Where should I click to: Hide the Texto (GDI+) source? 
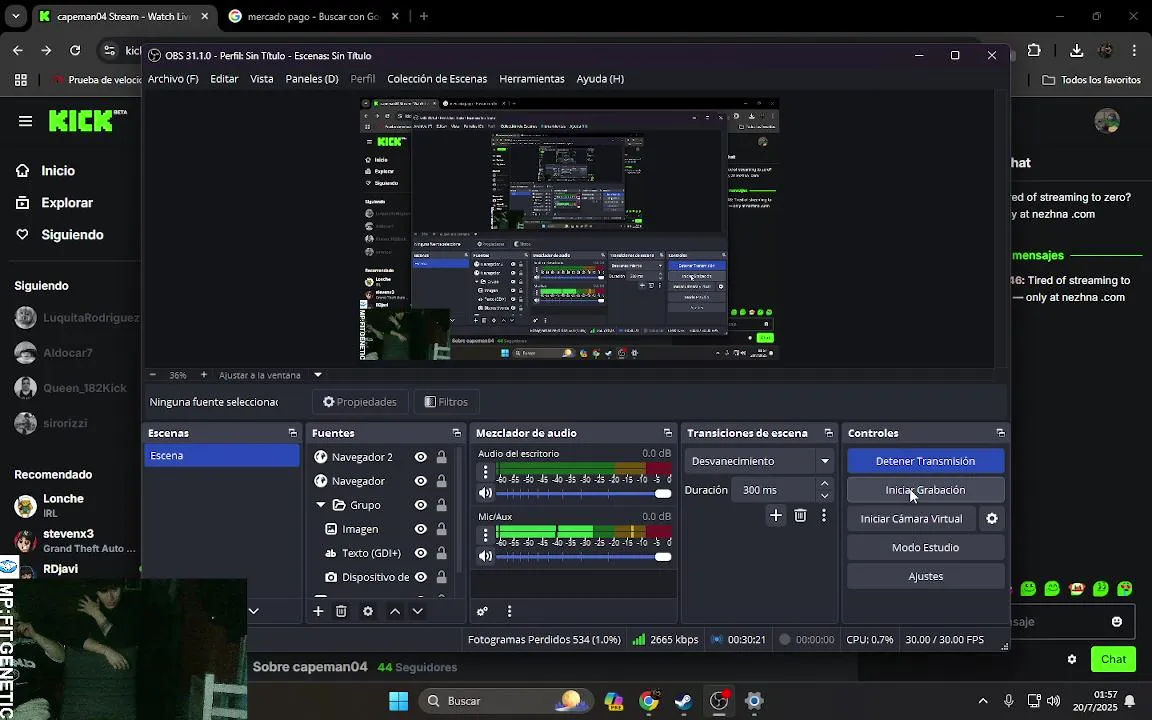tap(420, 553)
